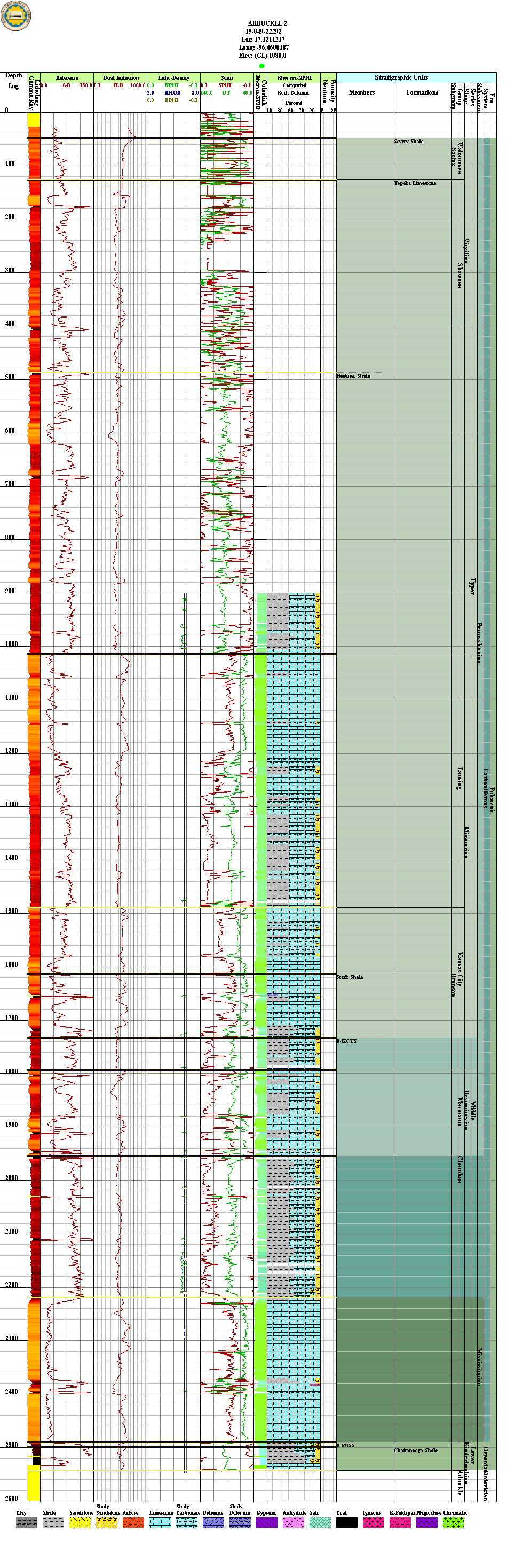Click the black Coal legend box
Screen dimensions: 523x1568
pyautogui.click(x=347, y=1523)
